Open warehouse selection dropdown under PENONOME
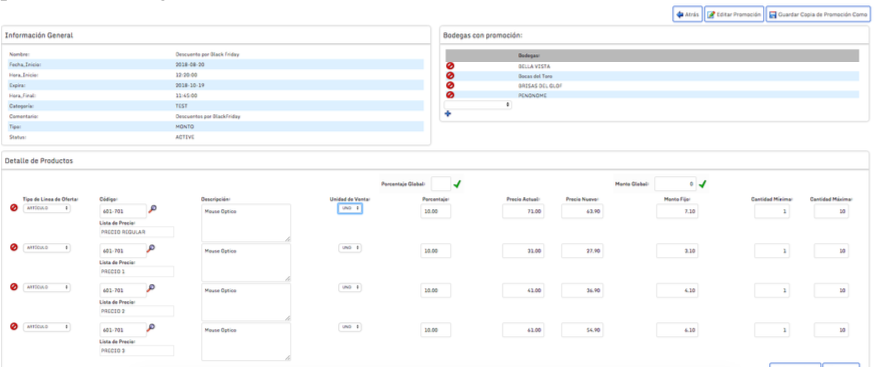Viewport: 877px width, 367px height. click(x=478, y=105)
